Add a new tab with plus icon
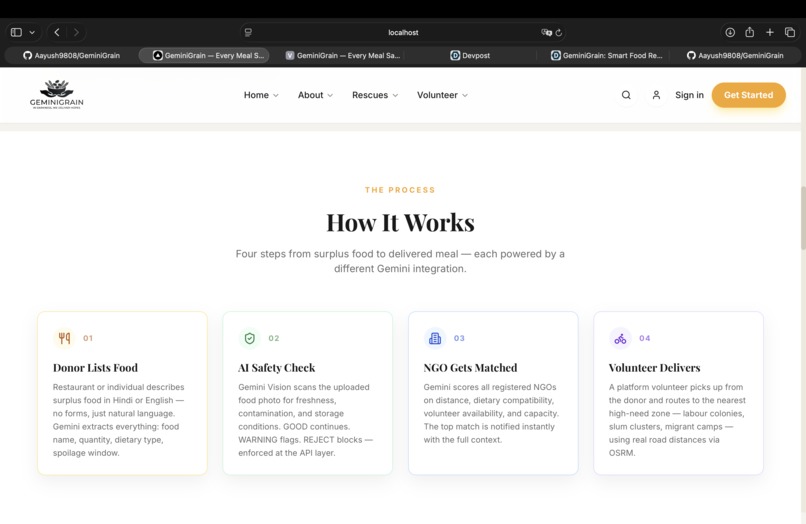806x524 pixels. (x=770, y=32)
